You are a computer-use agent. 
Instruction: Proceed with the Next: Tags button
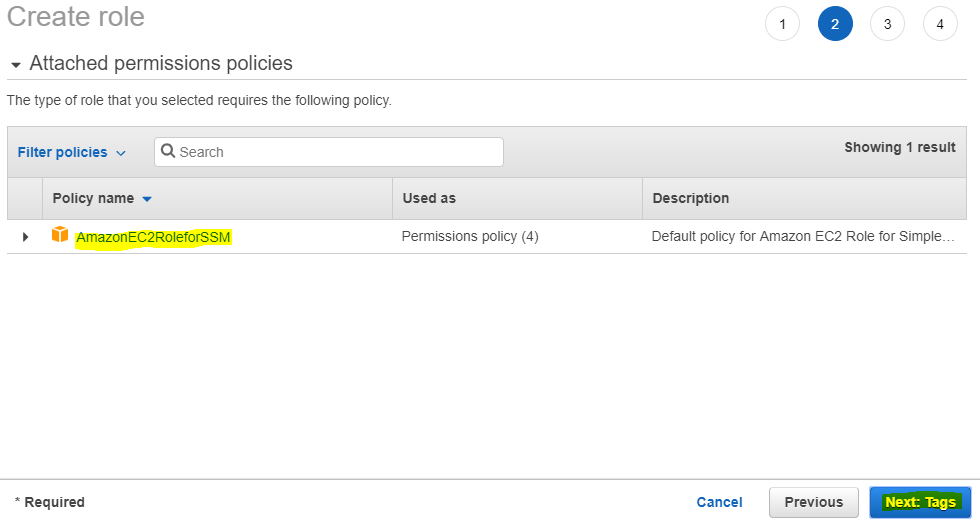click(x=920, y=502)
